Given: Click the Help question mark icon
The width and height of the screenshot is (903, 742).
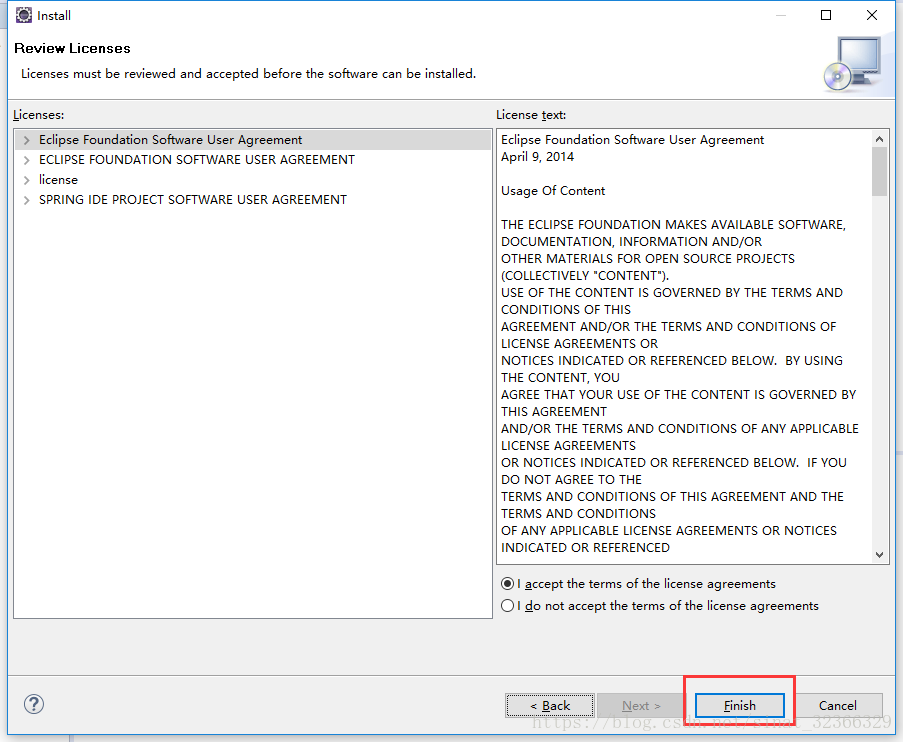Looking at the screenshot, I should point(34,704).
